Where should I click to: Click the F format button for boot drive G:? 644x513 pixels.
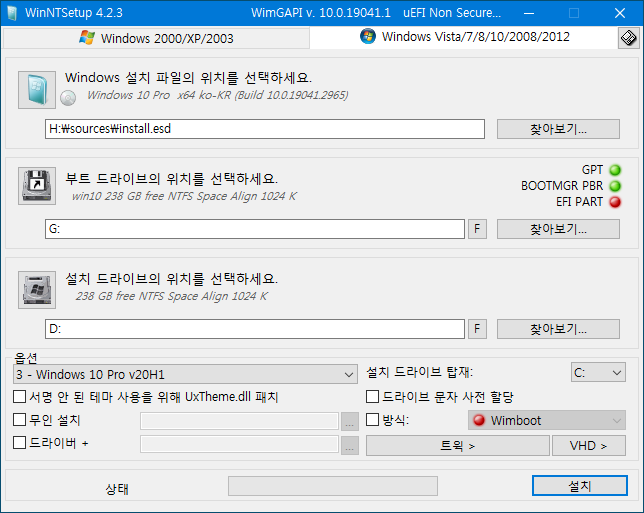(x=477, y=229)
